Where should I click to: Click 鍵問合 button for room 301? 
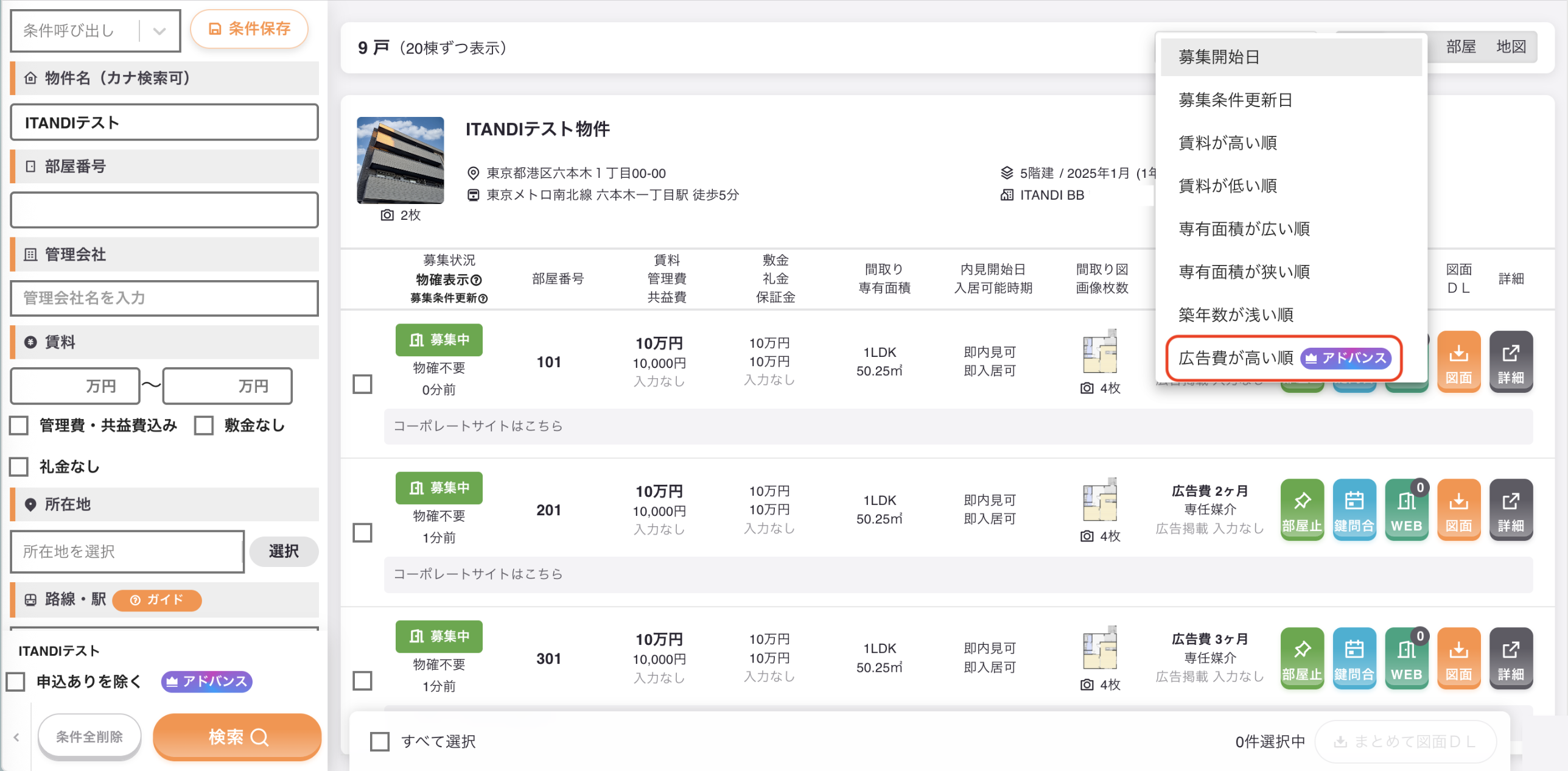point(1354,658)
